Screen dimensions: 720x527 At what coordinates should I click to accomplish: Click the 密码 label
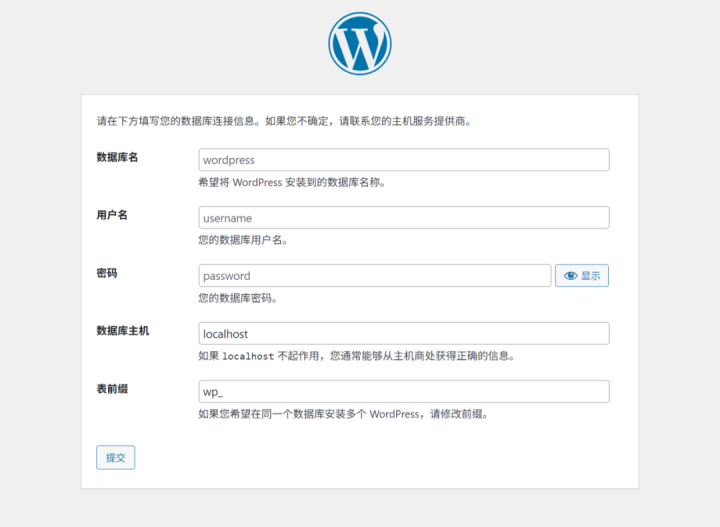[107, 273]
